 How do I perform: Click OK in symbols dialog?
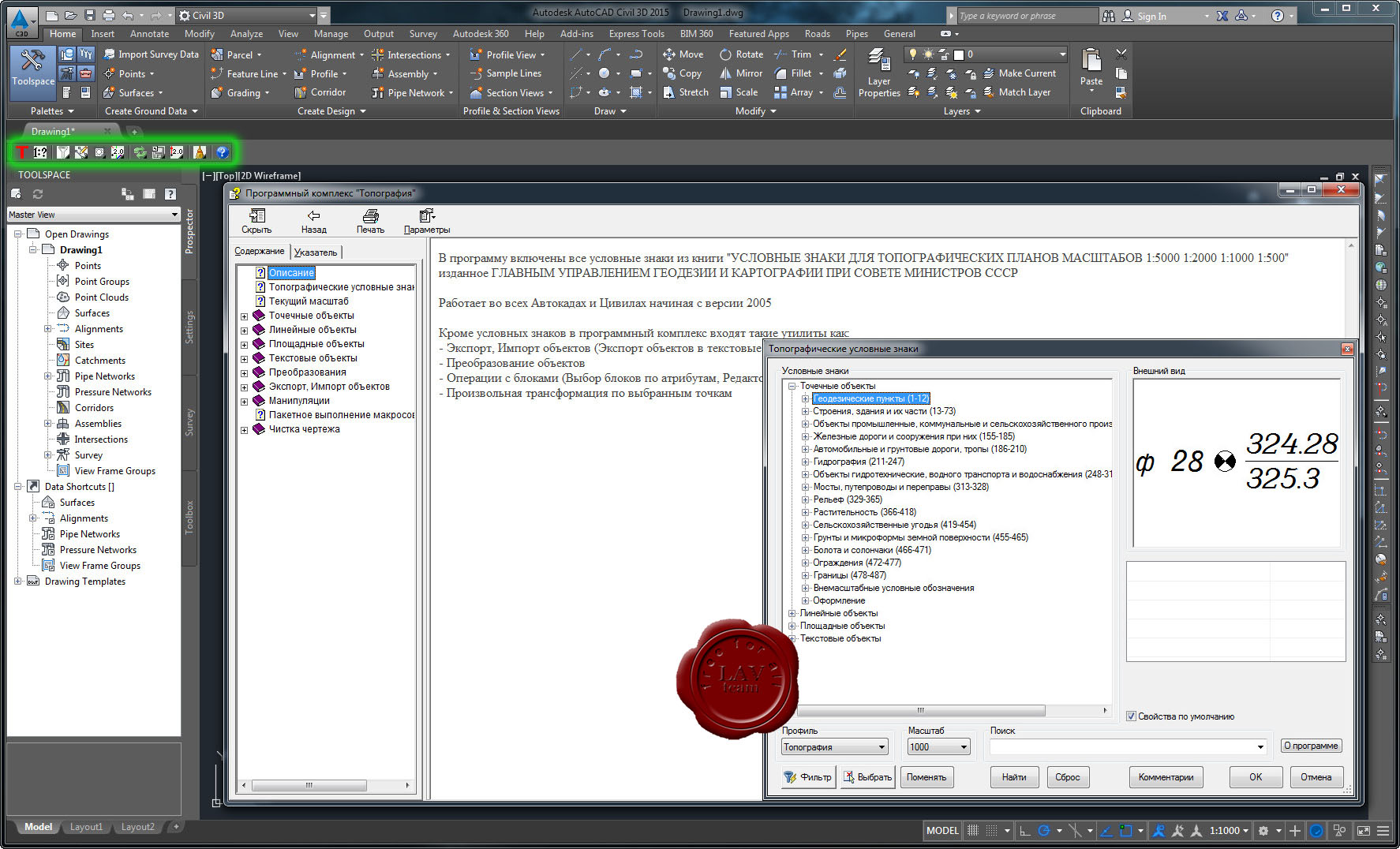[1256, 777]
